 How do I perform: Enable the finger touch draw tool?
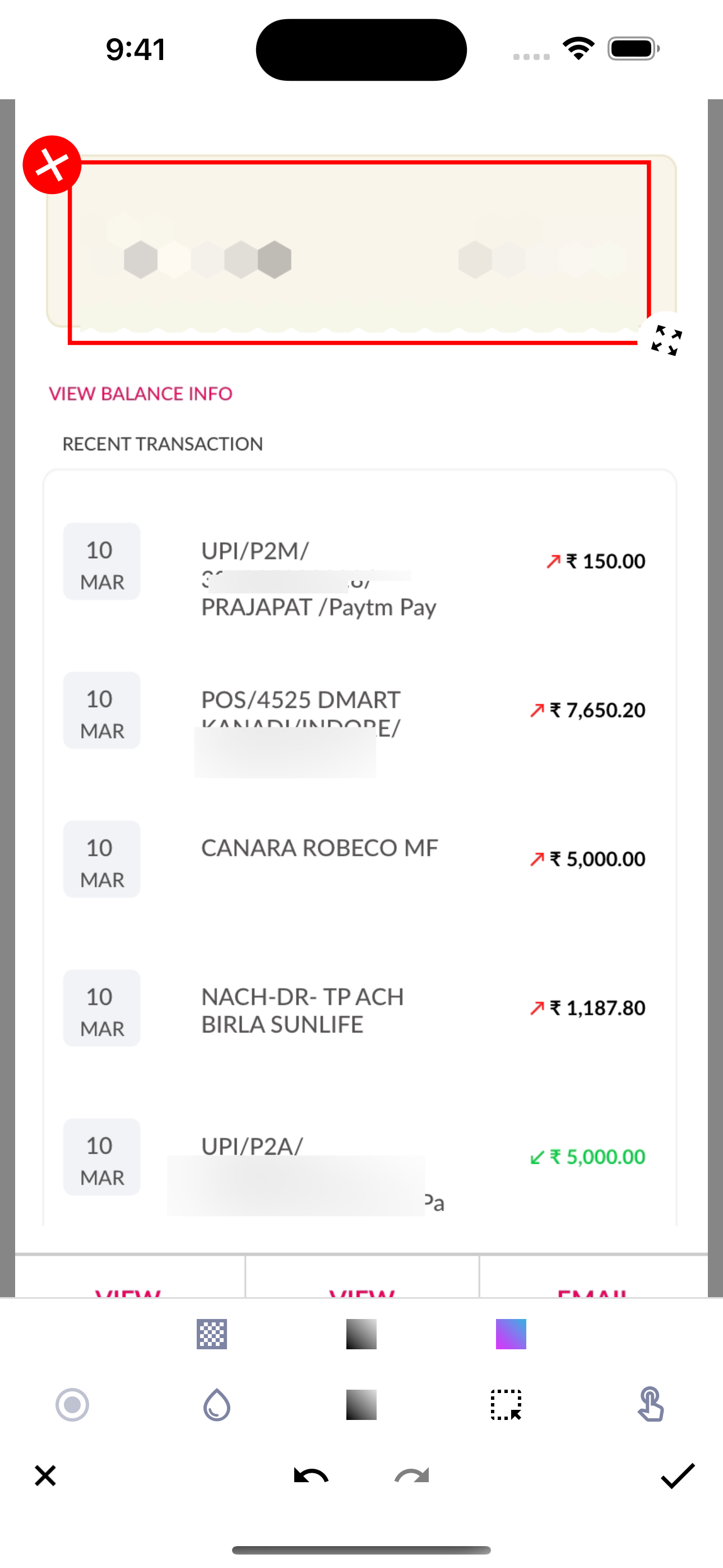pyautogui.click(x=650, y=1405)
